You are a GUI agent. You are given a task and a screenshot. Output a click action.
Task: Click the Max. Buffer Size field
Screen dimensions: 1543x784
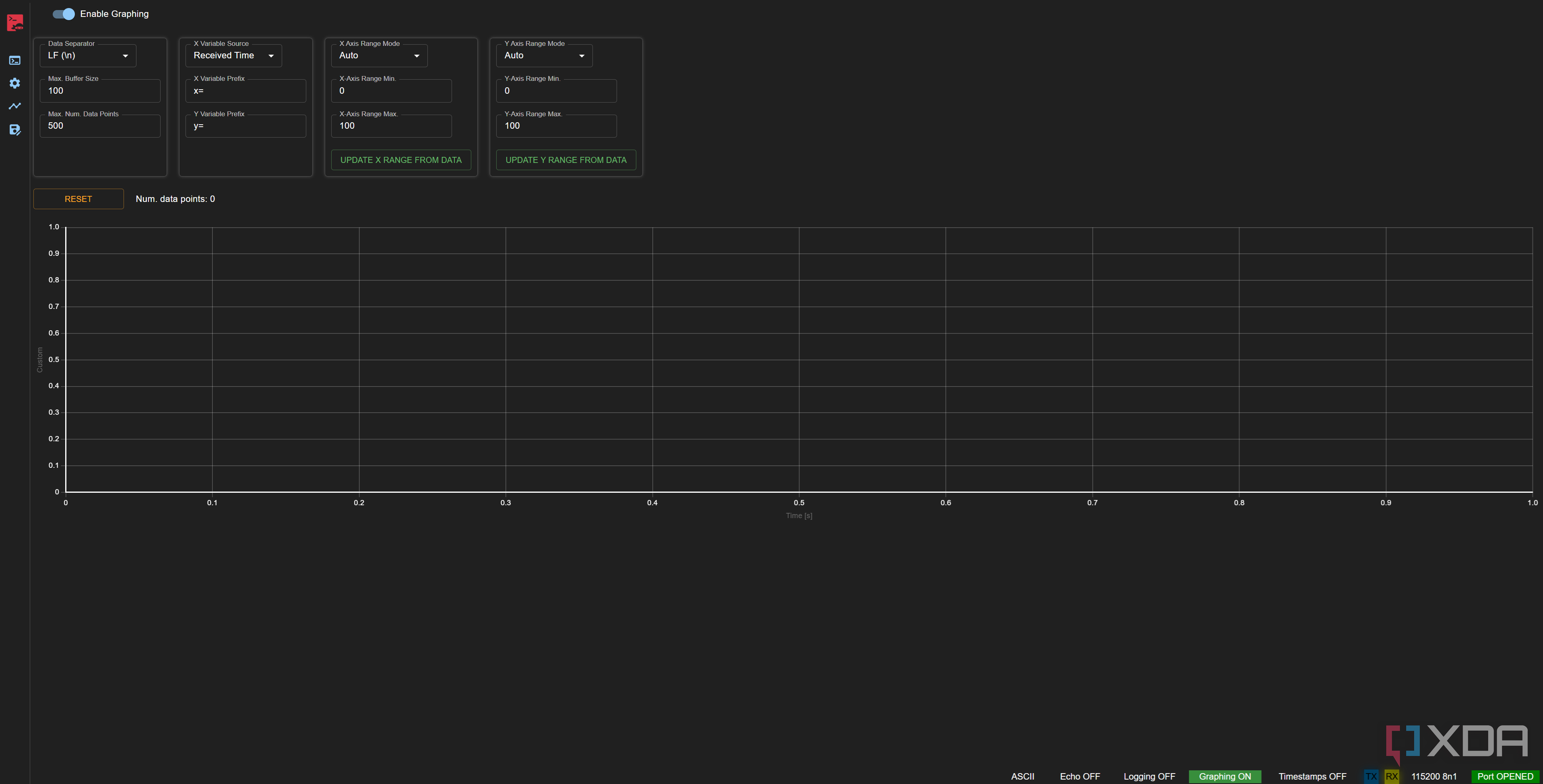click(100, 91)
